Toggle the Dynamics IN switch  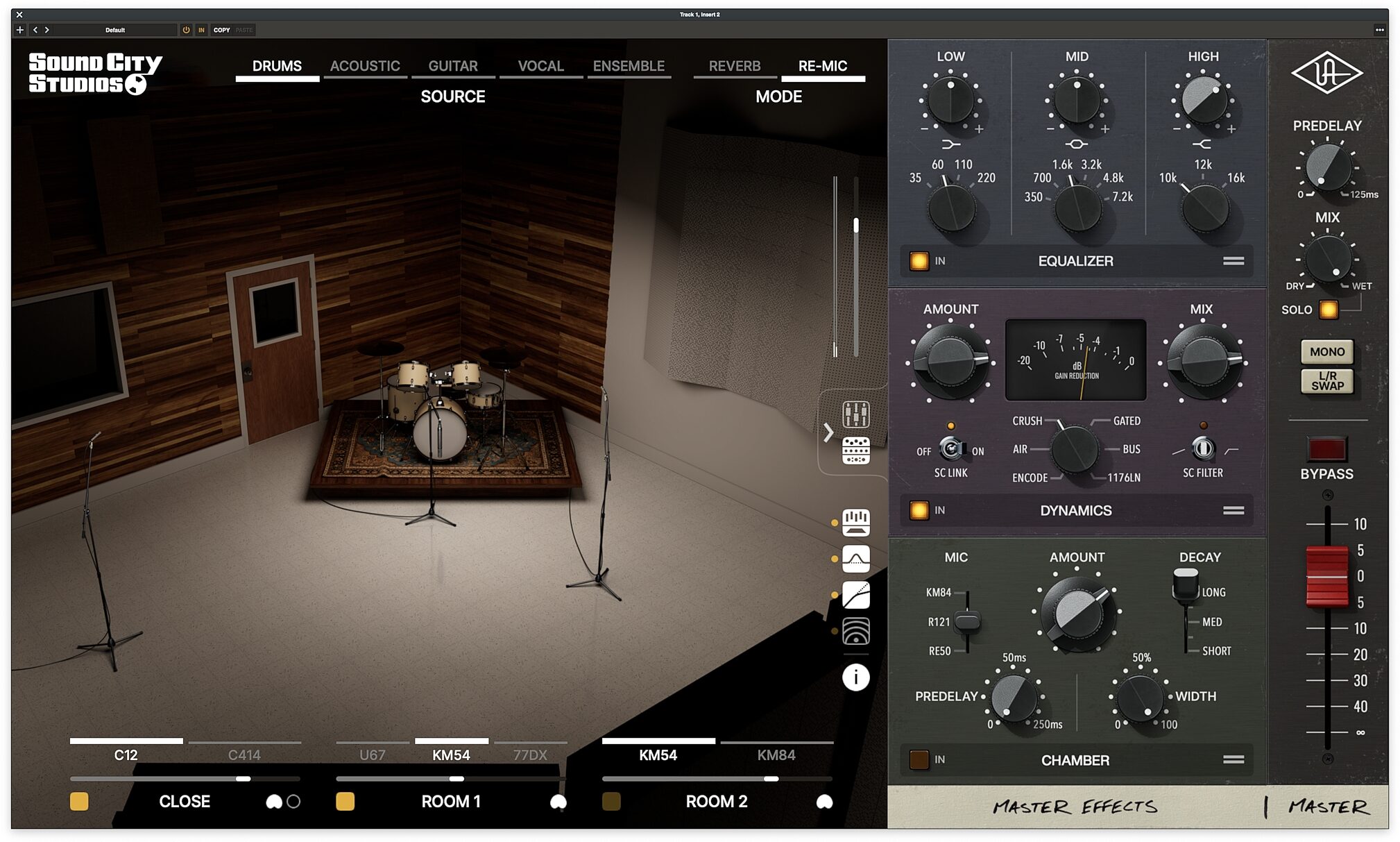coord(919,510)
